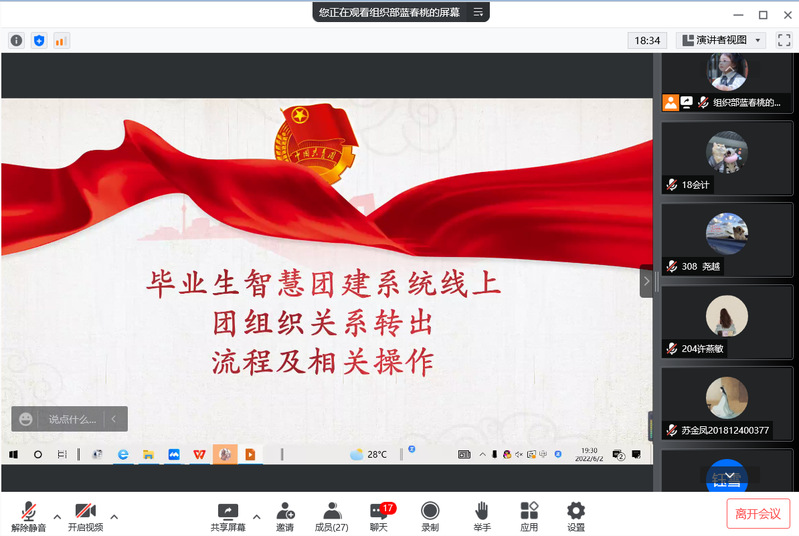Click the blue security shield icon
This screenshot has width=799, height=536.
(39, 40)
